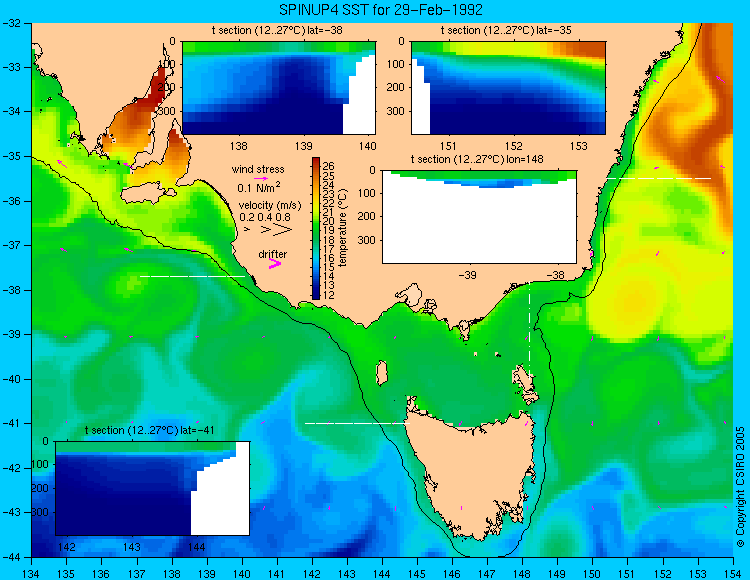
Task: Click the -32 latitude tick label
Action: [x=11, y=22]
